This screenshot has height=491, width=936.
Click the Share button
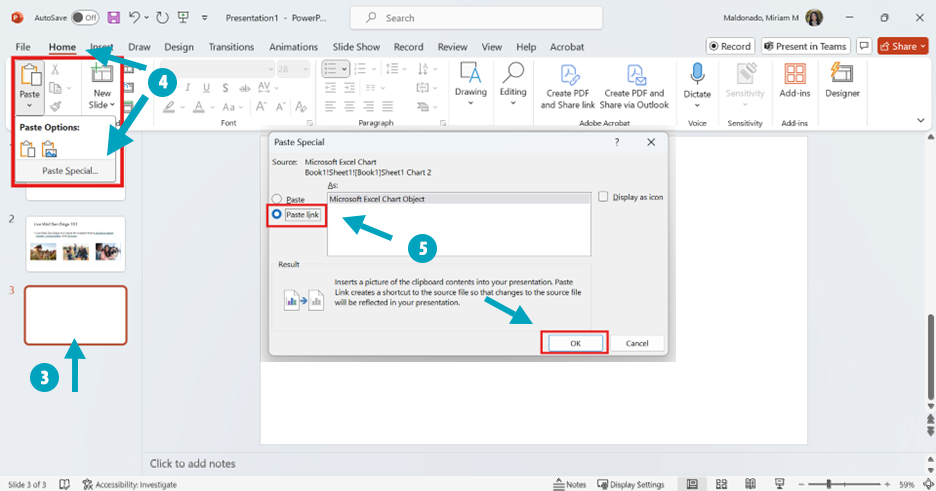903,46
